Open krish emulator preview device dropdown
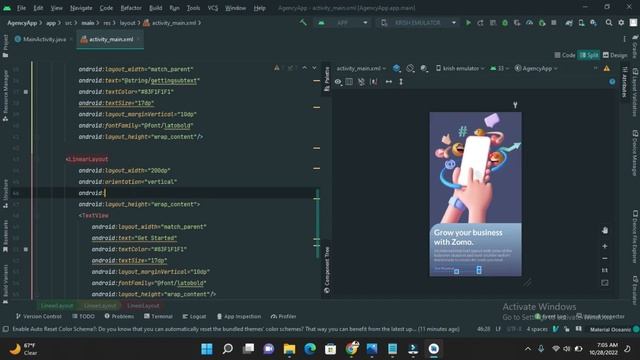Screen dimensions: 640x360 [460, 68]
